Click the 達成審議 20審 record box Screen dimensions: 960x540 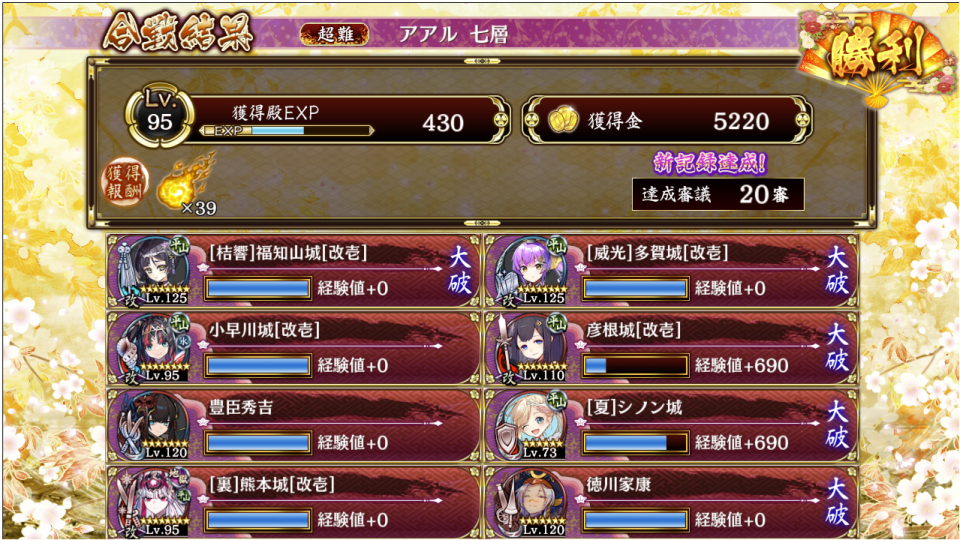pos(718,195)
